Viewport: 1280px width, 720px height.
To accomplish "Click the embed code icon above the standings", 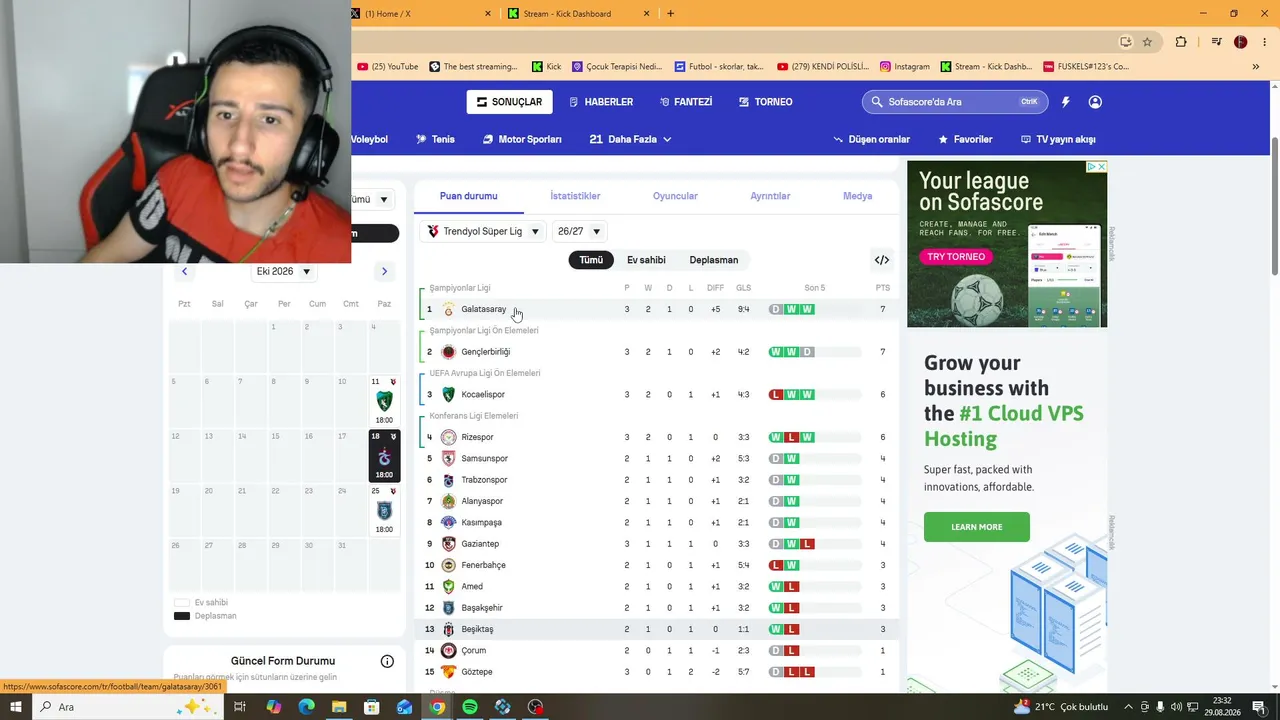I will coord(882,260).
